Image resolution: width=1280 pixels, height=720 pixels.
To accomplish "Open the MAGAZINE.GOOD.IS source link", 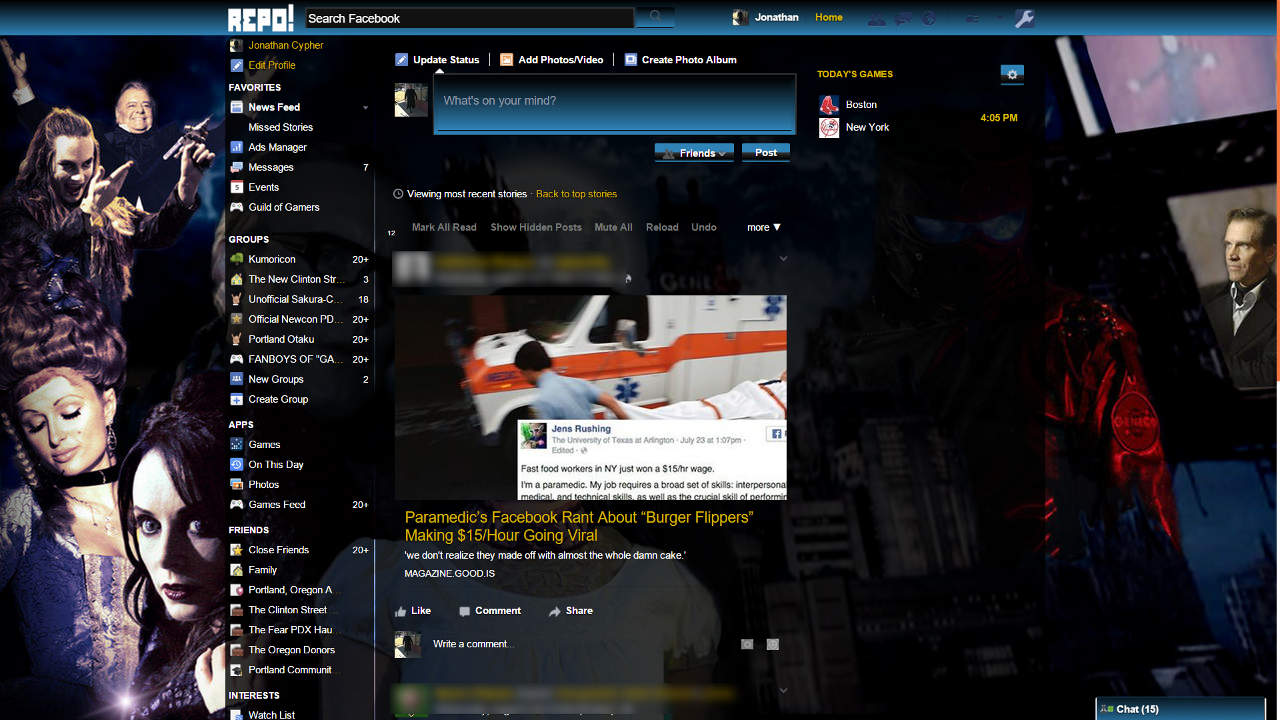I will pos(450,574).
